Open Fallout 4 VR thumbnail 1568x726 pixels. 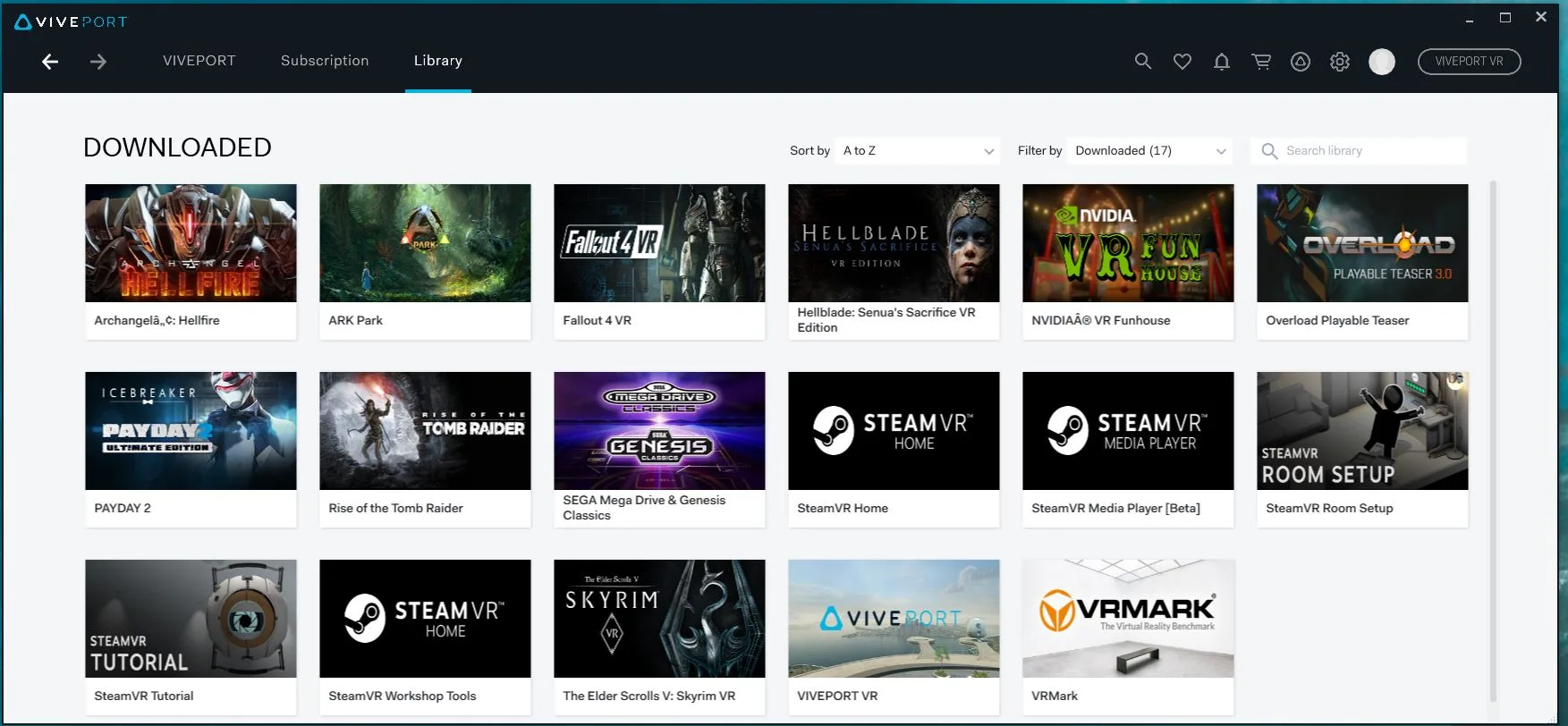tap(659, 243)
